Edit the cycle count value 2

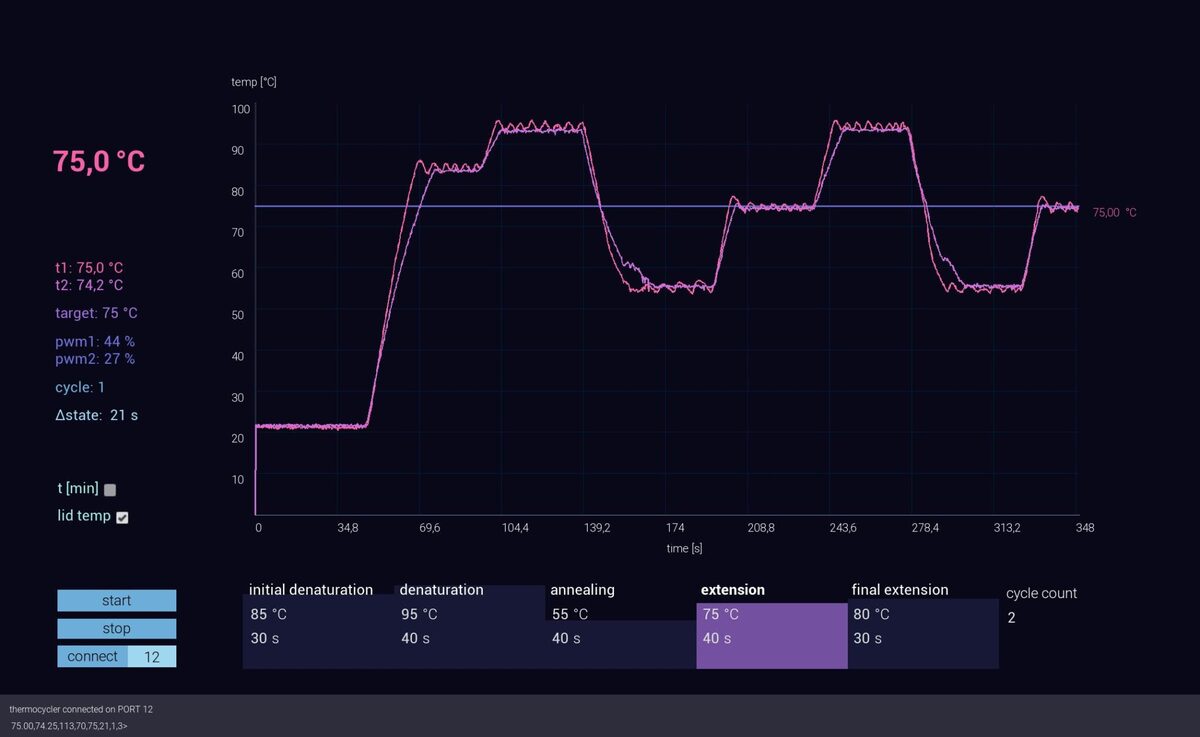coord(1011,618)
